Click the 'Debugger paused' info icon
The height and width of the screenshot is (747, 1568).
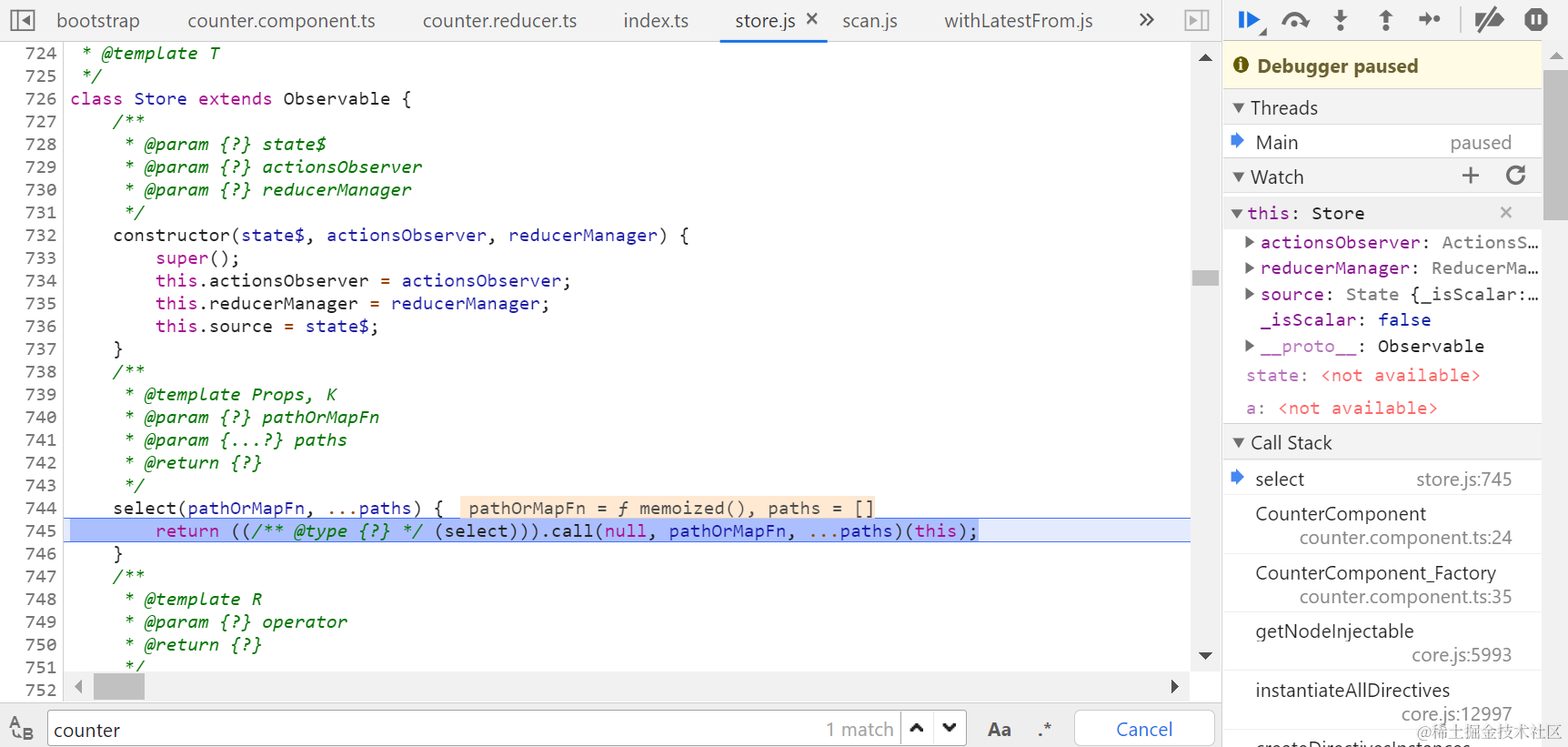tap(1241, 65)
